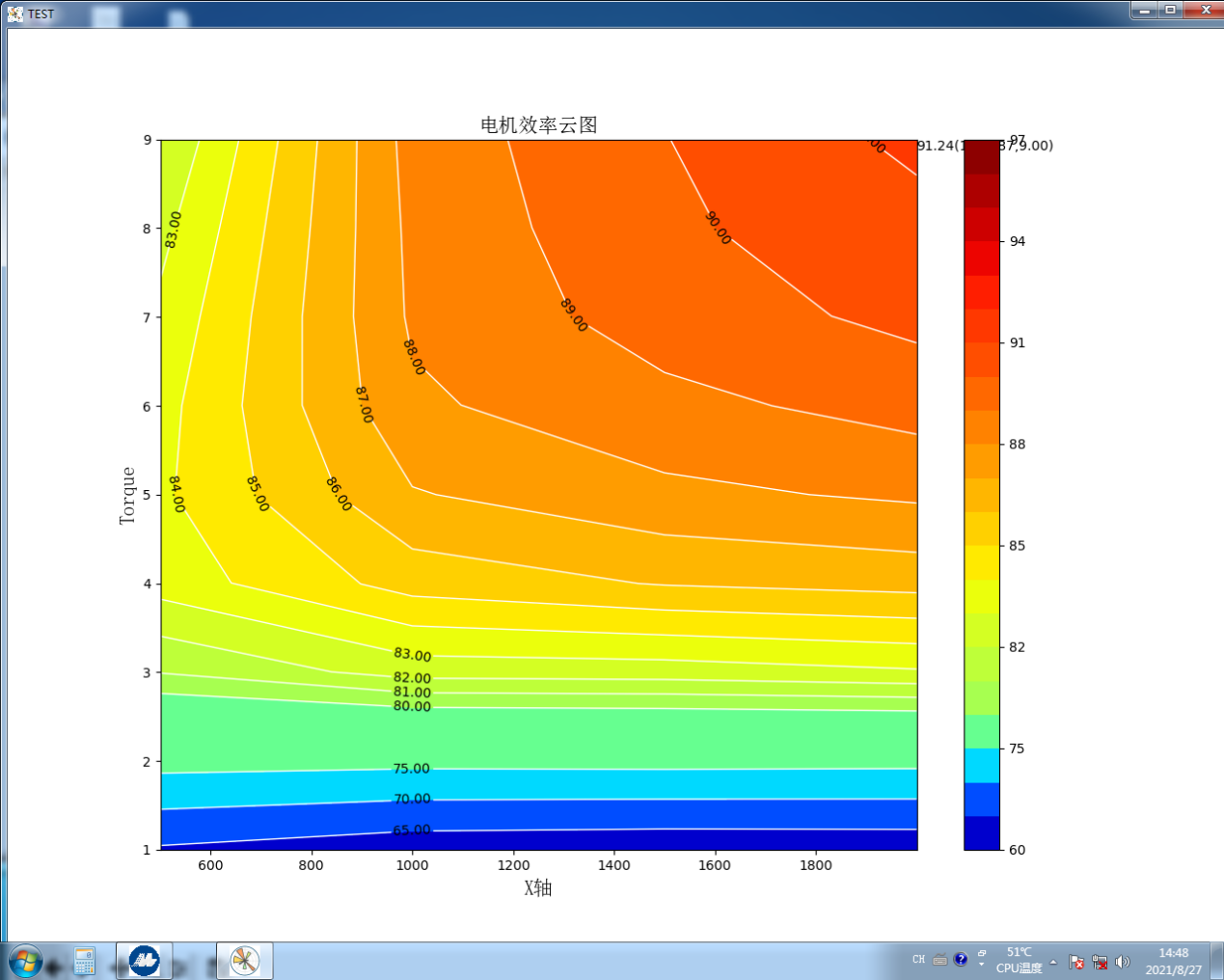
Task: Click the 91.24 maximum annotation text
Action: click(x=985, y=146)
